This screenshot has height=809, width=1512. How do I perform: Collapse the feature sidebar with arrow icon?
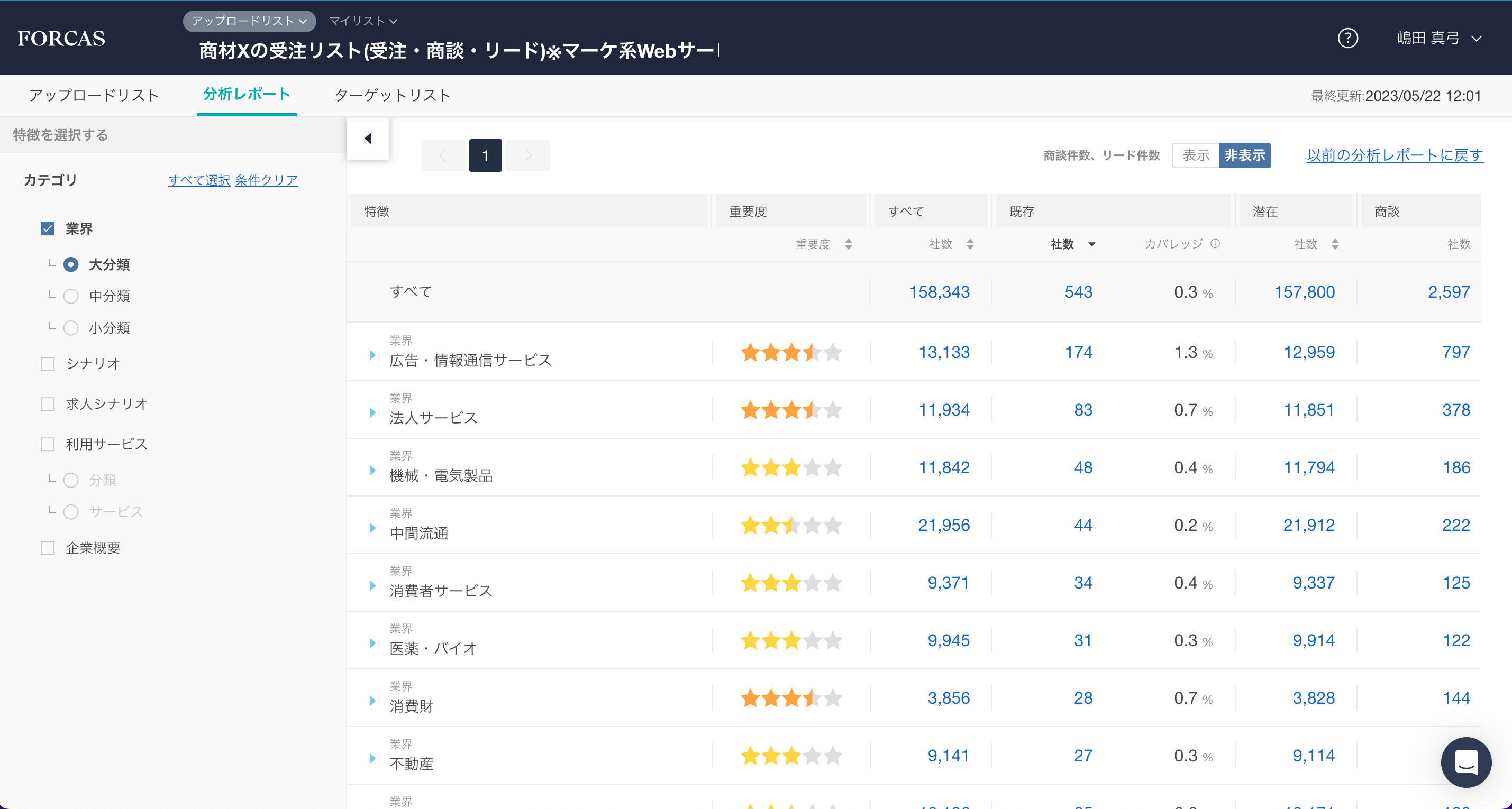[x=368, y=139]
